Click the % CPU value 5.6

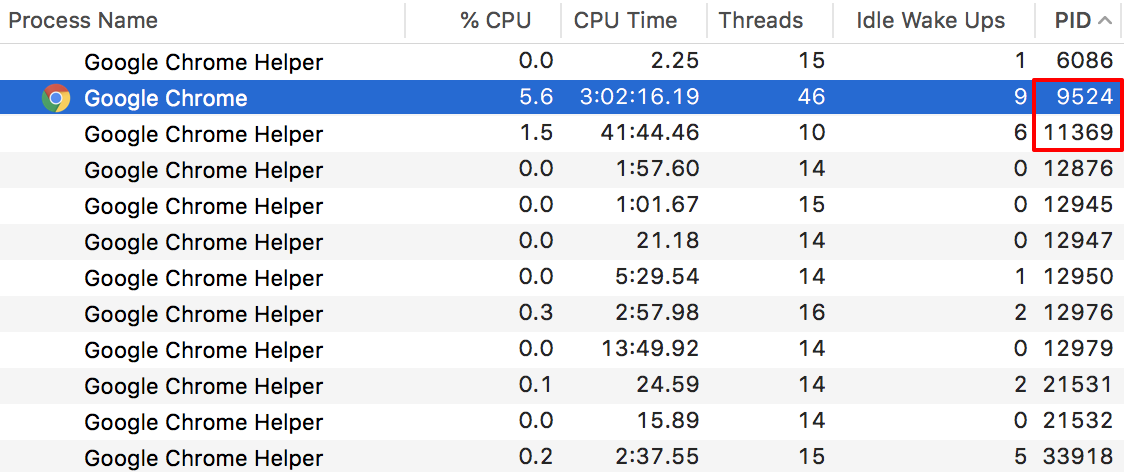click(535, 97)
